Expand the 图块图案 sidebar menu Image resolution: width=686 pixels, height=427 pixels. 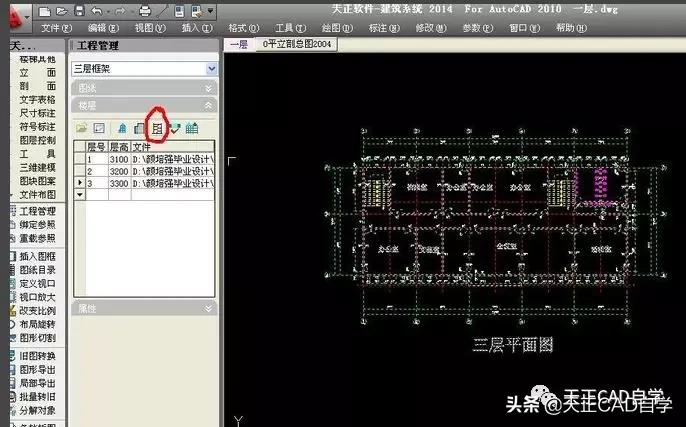click(38, 181)
